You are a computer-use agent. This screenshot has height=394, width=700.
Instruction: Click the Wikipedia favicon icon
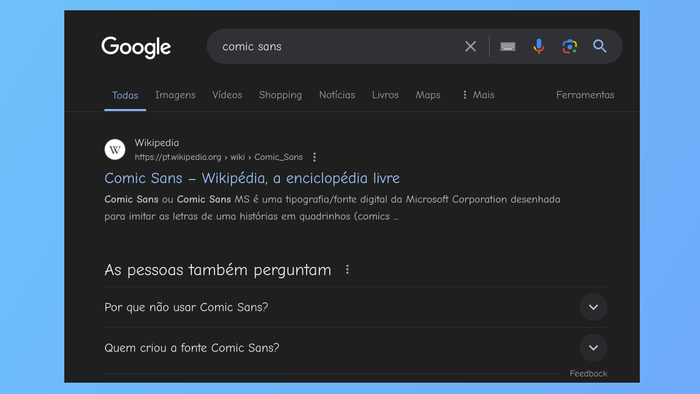tap(115, 149)
